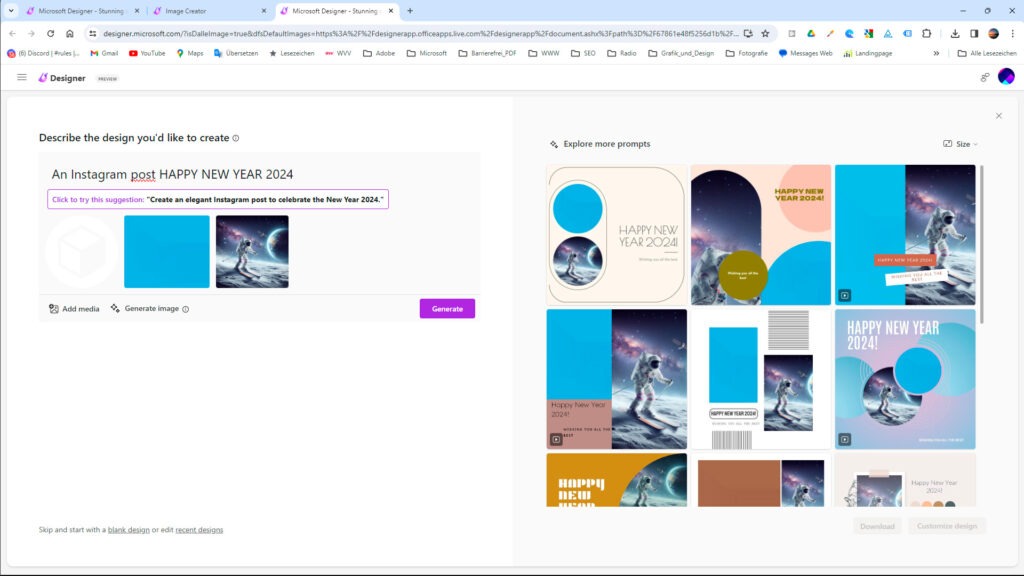
Task: Click the browser address bar
Action: tap(421, 33)
